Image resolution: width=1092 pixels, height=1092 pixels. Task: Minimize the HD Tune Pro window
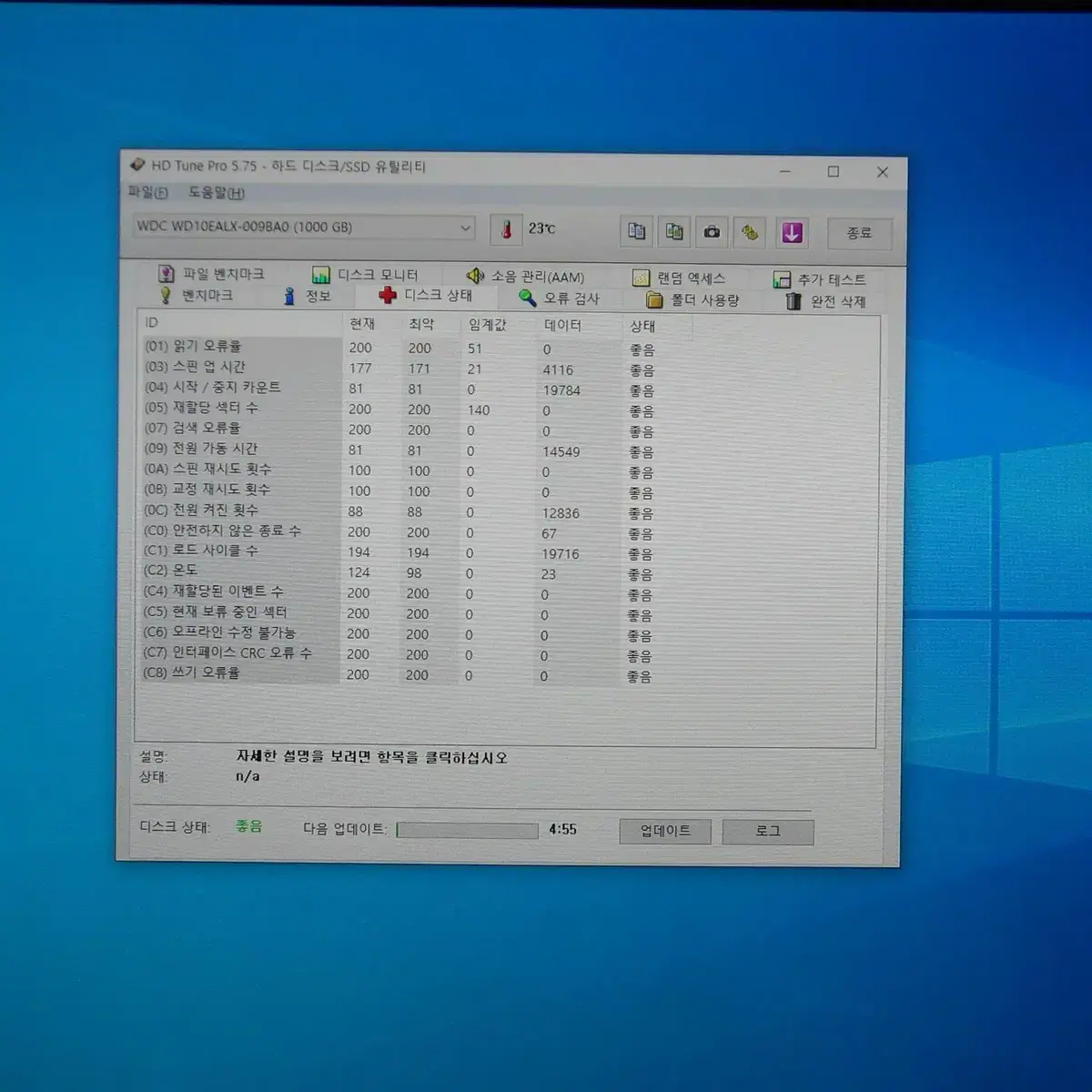click(784, 171)
